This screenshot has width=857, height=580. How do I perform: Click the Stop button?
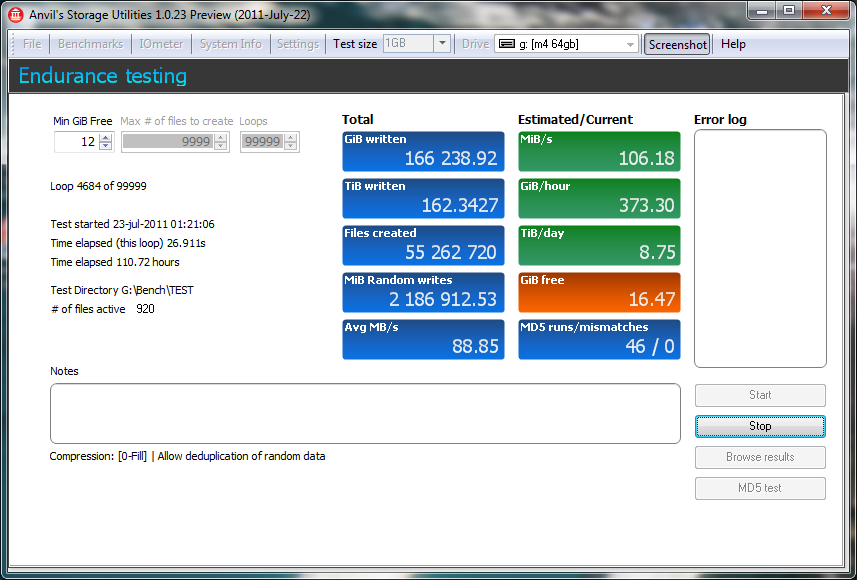pos(760,426)
